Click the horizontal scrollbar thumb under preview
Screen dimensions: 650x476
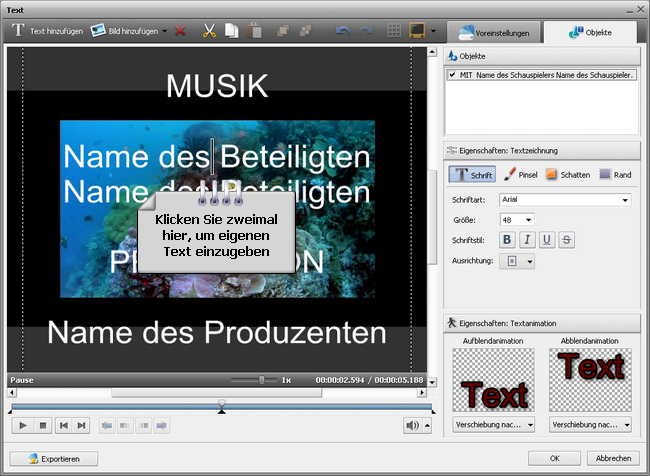click(x=216, y=392)
